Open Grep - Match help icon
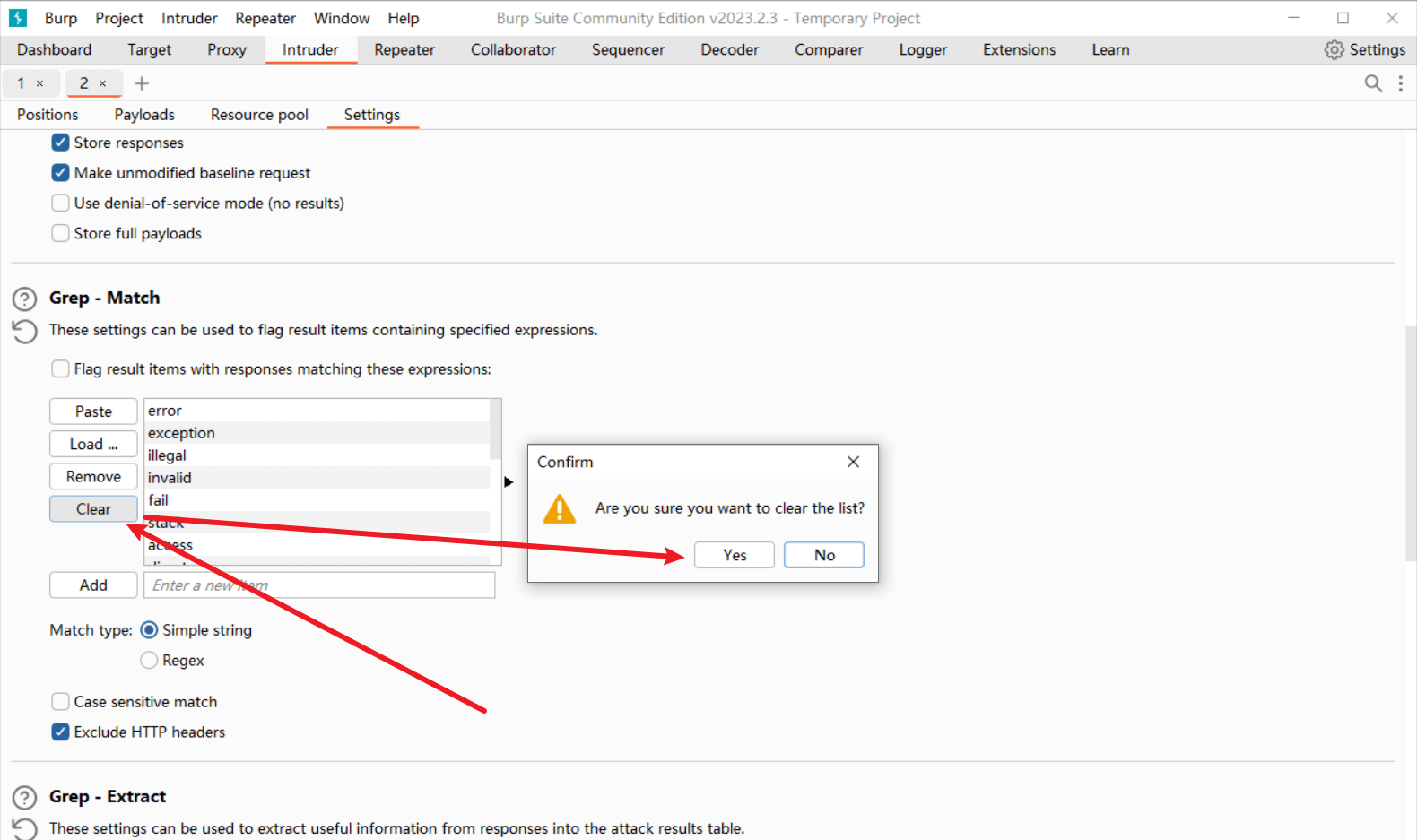Screen dimensions: 1417x840 click(x=25, y=299)
